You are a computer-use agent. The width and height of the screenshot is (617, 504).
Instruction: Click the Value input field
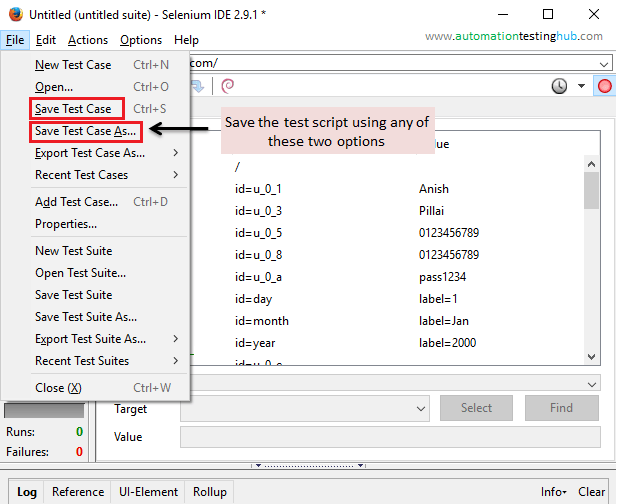390,437
